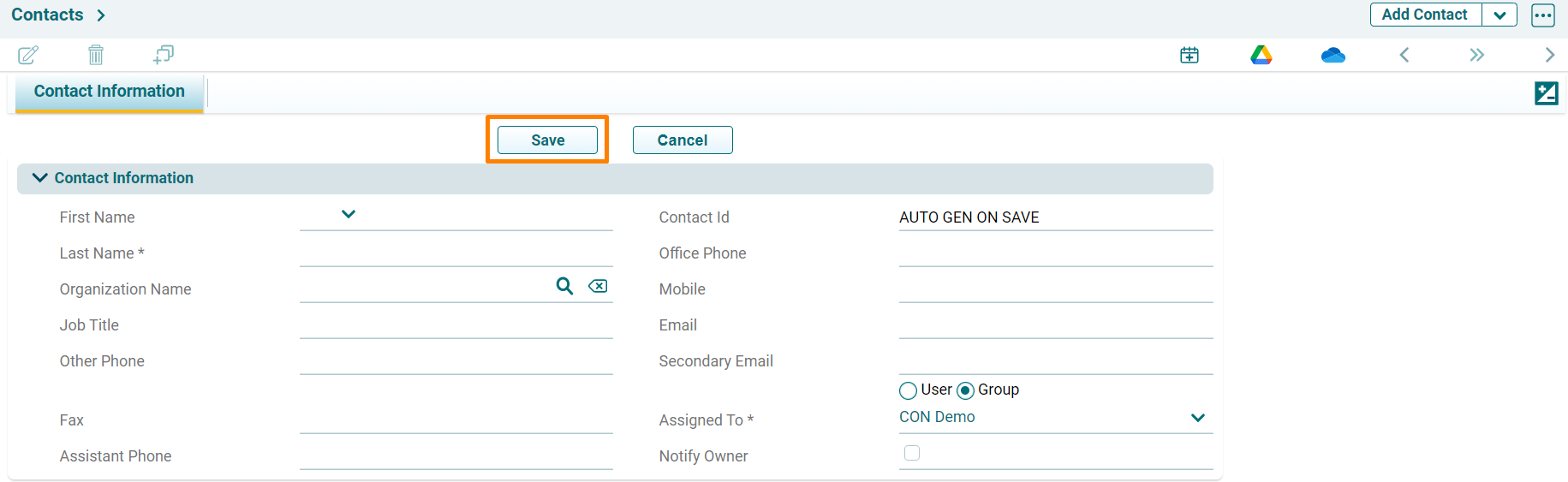The image size is (1568, 482).
Task: Click the duplicate record icon
Action: click(x=163, y=56)
